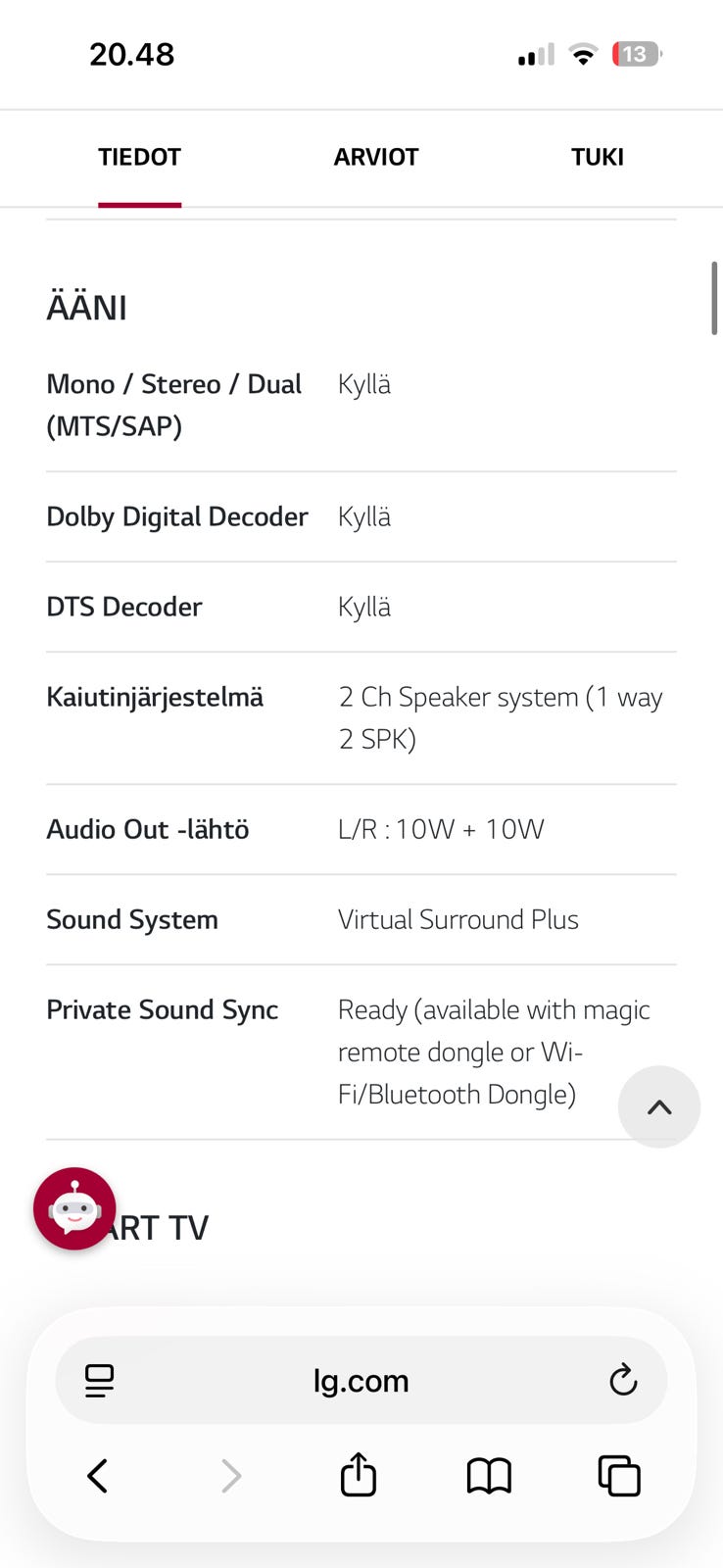Switch to the TUKI tab
This screenshot has width=723, height=1568.
click(x=598, y=157)
